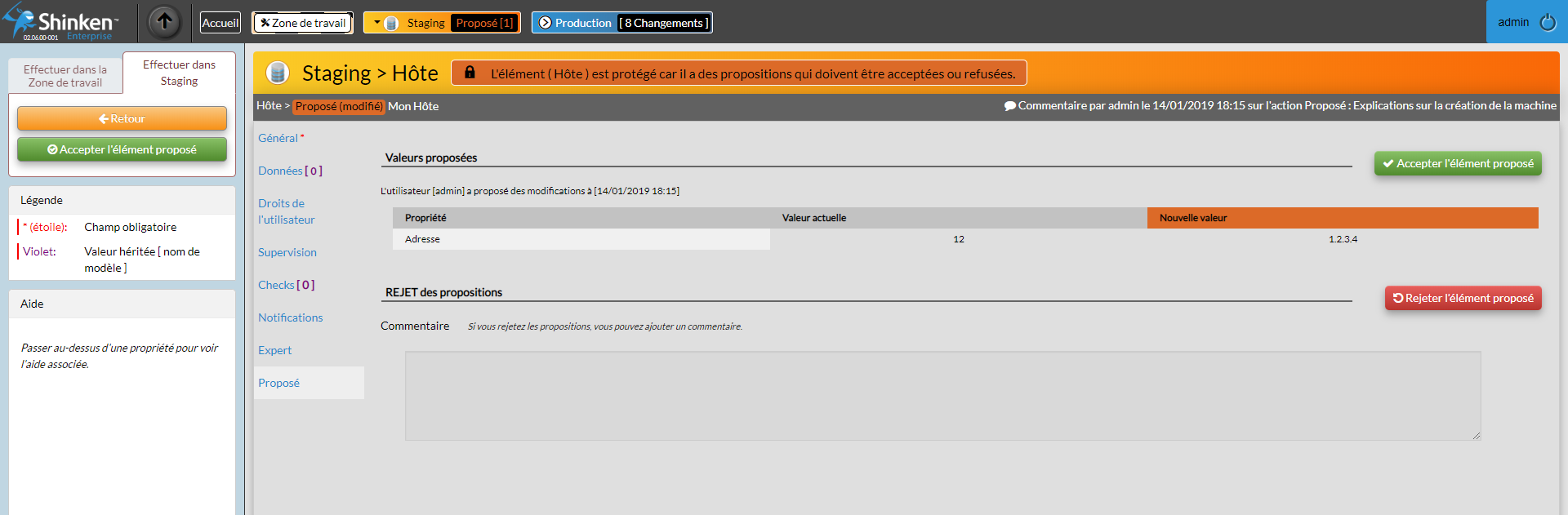Click the comment box resize handle

[x=1476, y=436]
